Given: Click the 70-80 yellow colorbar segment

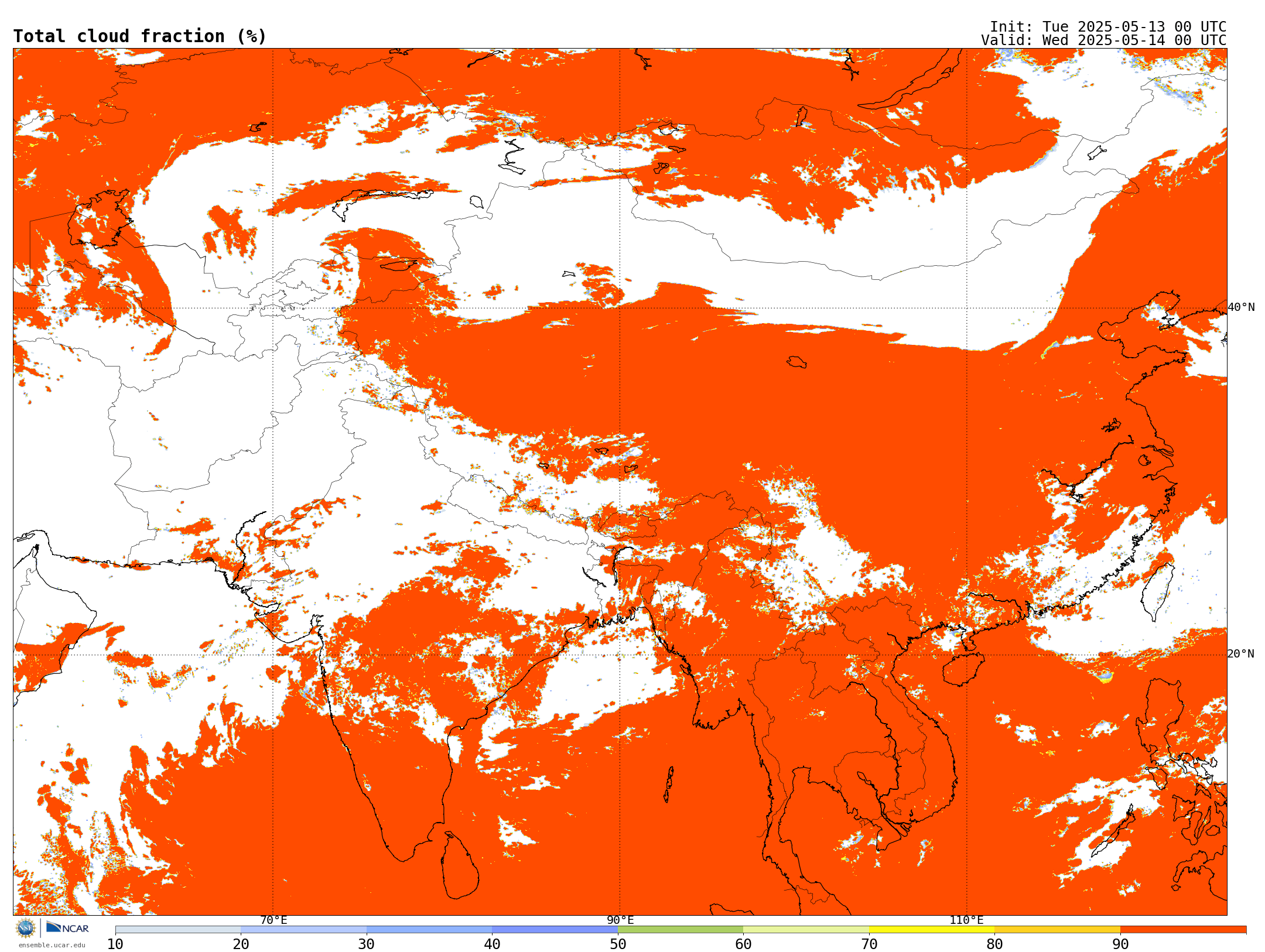Looking at the screenshot, I should point(932,930).
